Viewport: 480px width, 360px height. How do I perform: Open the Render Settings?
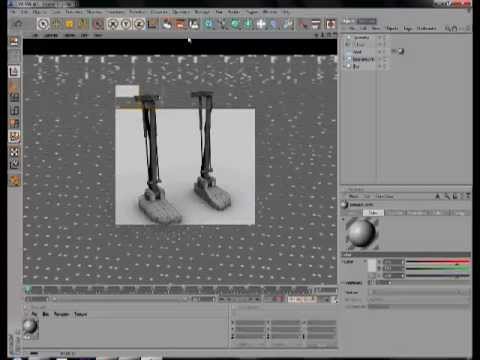(x=194, y=24)
